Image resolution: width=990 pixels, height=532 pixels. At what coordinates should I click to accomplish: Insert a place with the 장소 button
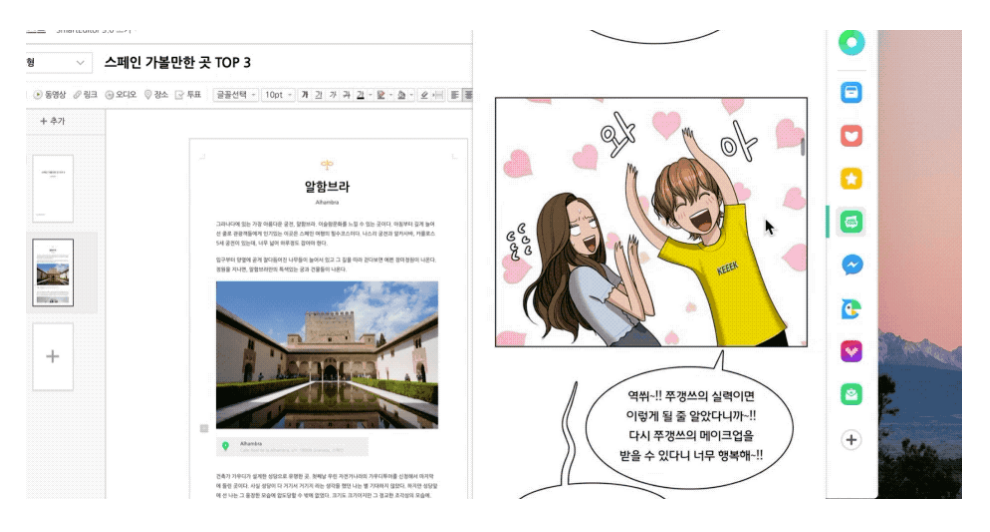[x=156, y=95]
